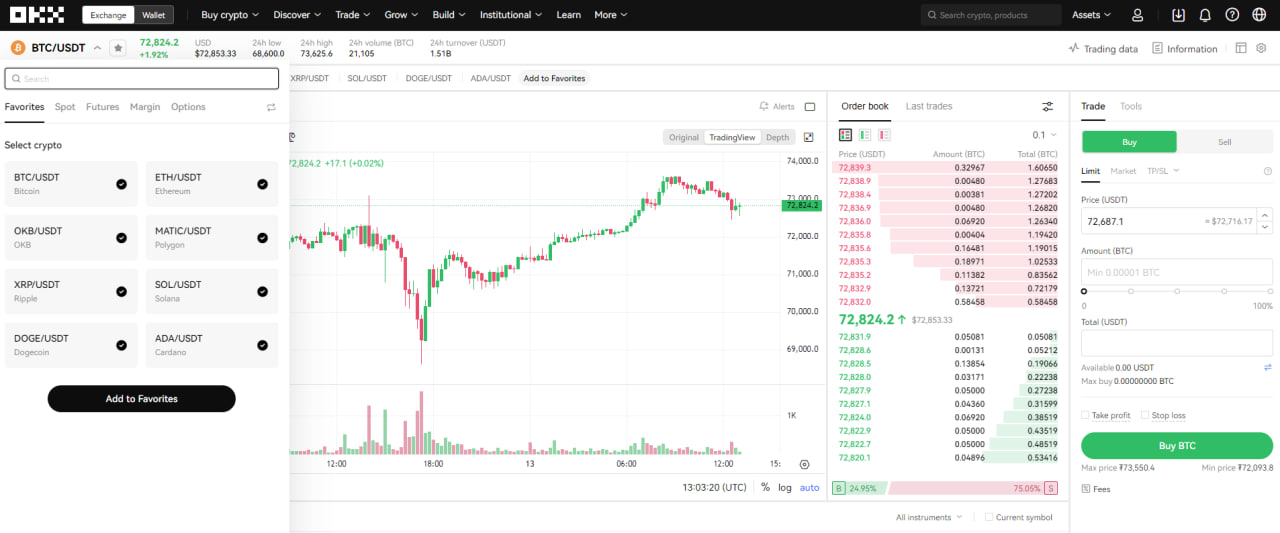Open the user profile icon
The width and height of the screenshot is (1280, 533).
[1137, 15]
